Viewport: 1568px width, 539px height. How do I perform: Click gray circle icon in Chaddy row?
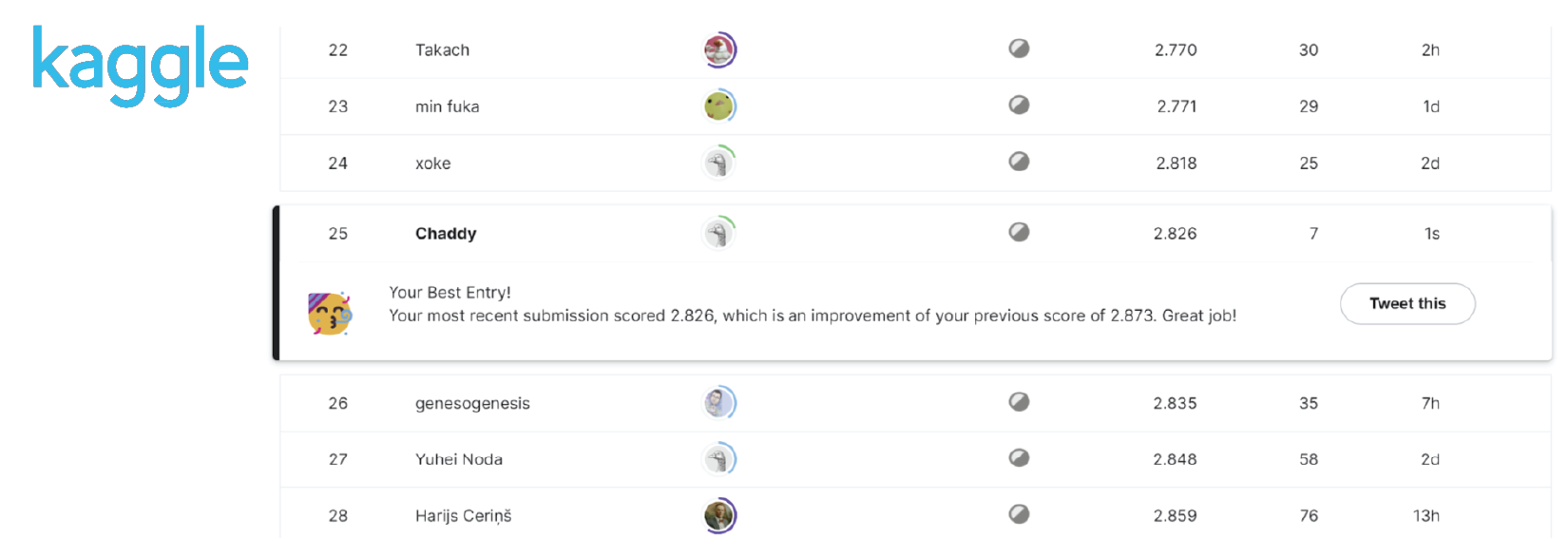1019,232
